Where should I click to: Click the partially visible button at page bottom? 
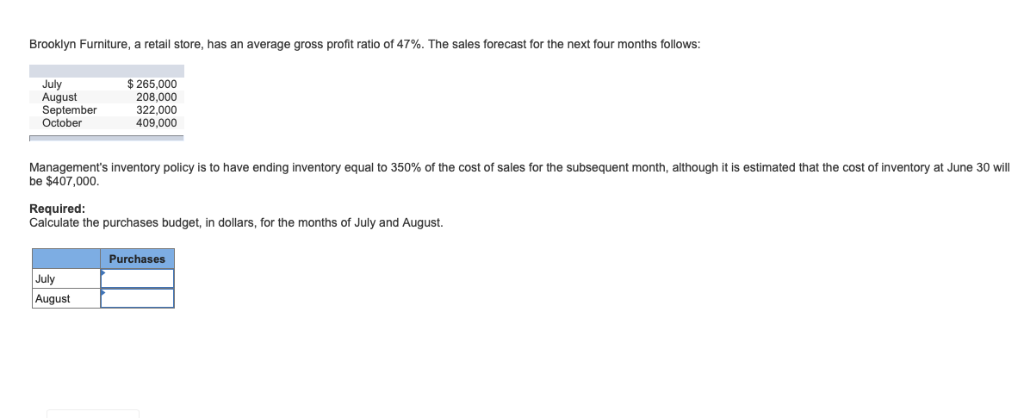[x=93, y=413]
